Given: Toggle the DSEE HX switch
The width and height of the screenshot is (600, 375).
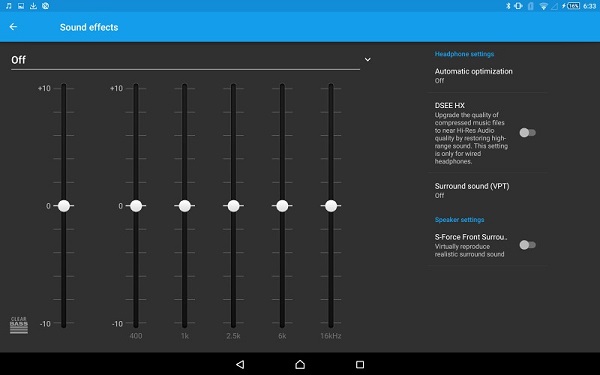Looking at the screenshot, I should tap(527, 133).
